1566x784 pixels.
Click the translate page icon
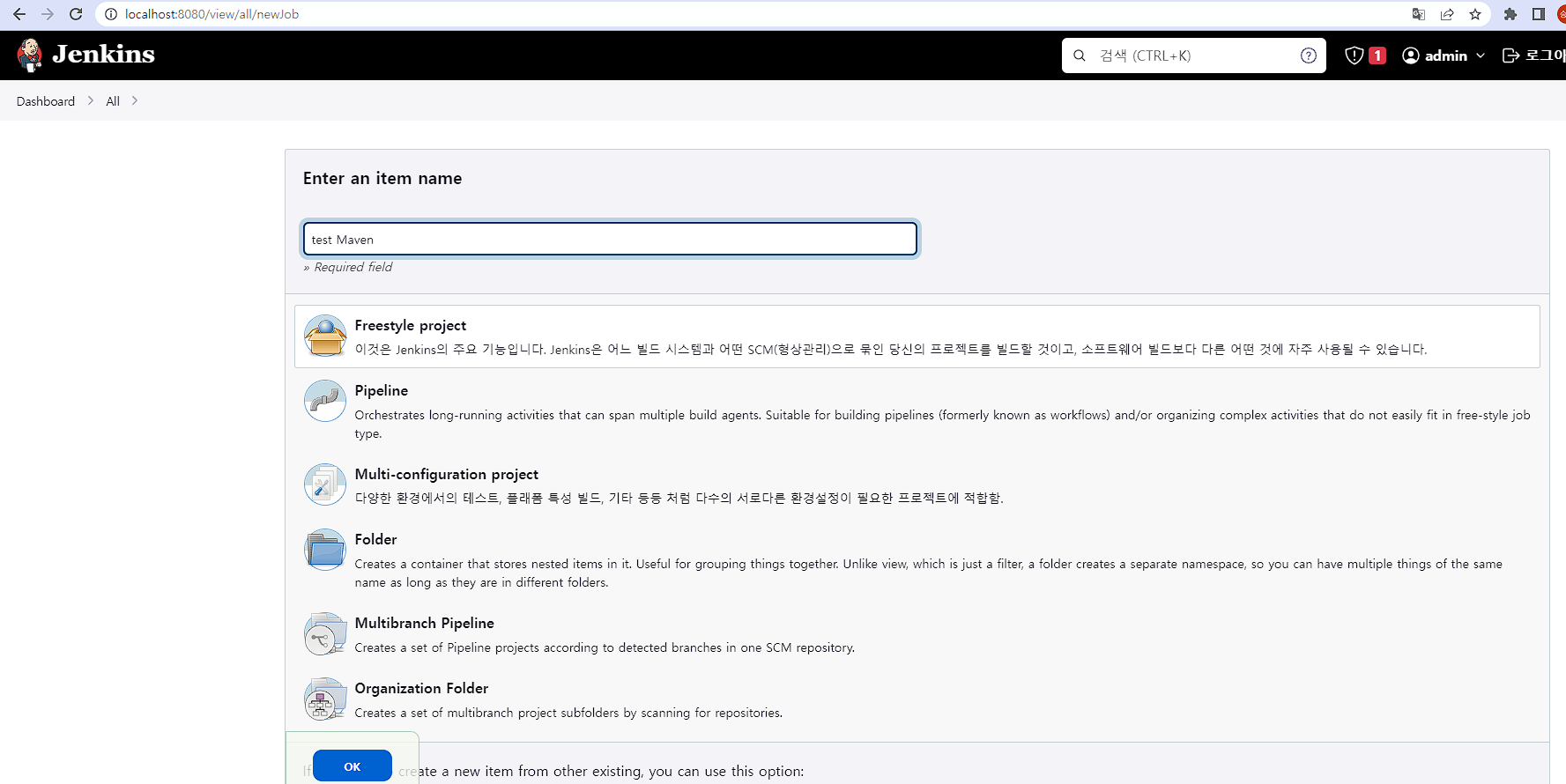(1419, 14)
